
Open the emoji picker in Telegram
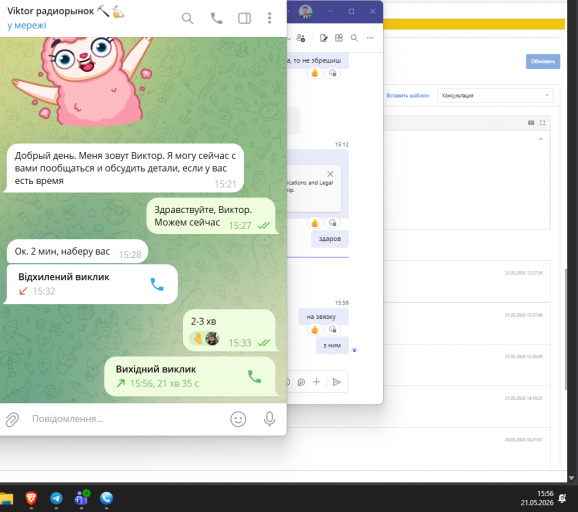click(238, 419)
